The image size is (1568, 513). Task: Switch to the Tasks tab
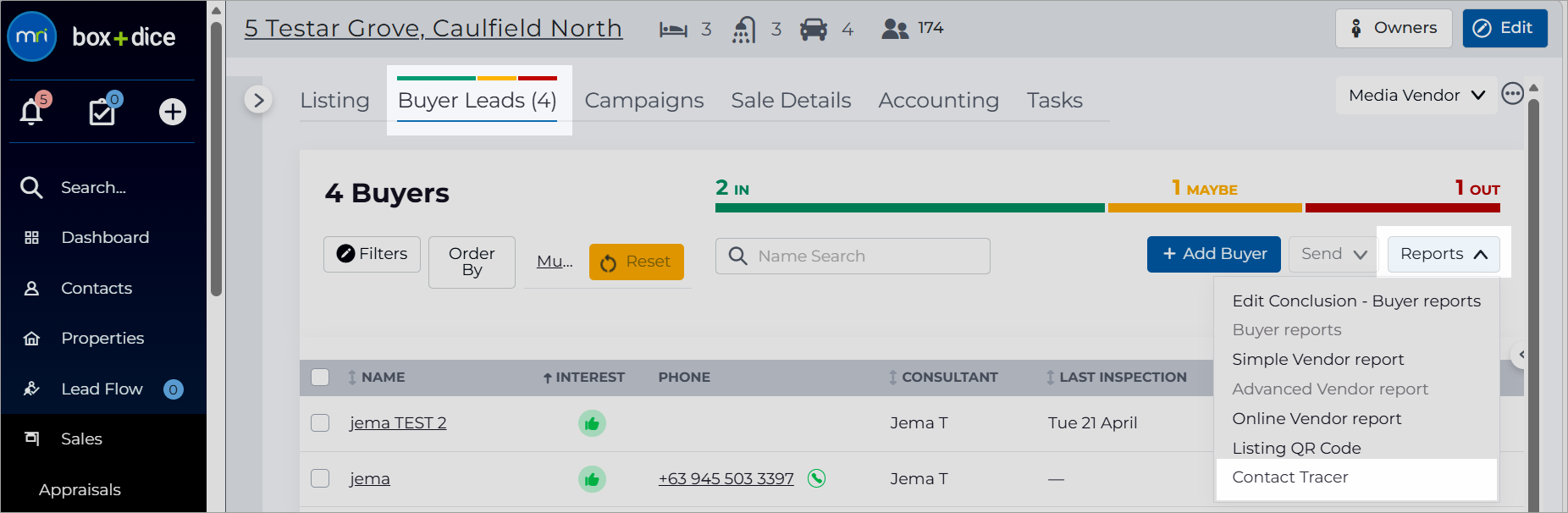tap(1054, 100)
